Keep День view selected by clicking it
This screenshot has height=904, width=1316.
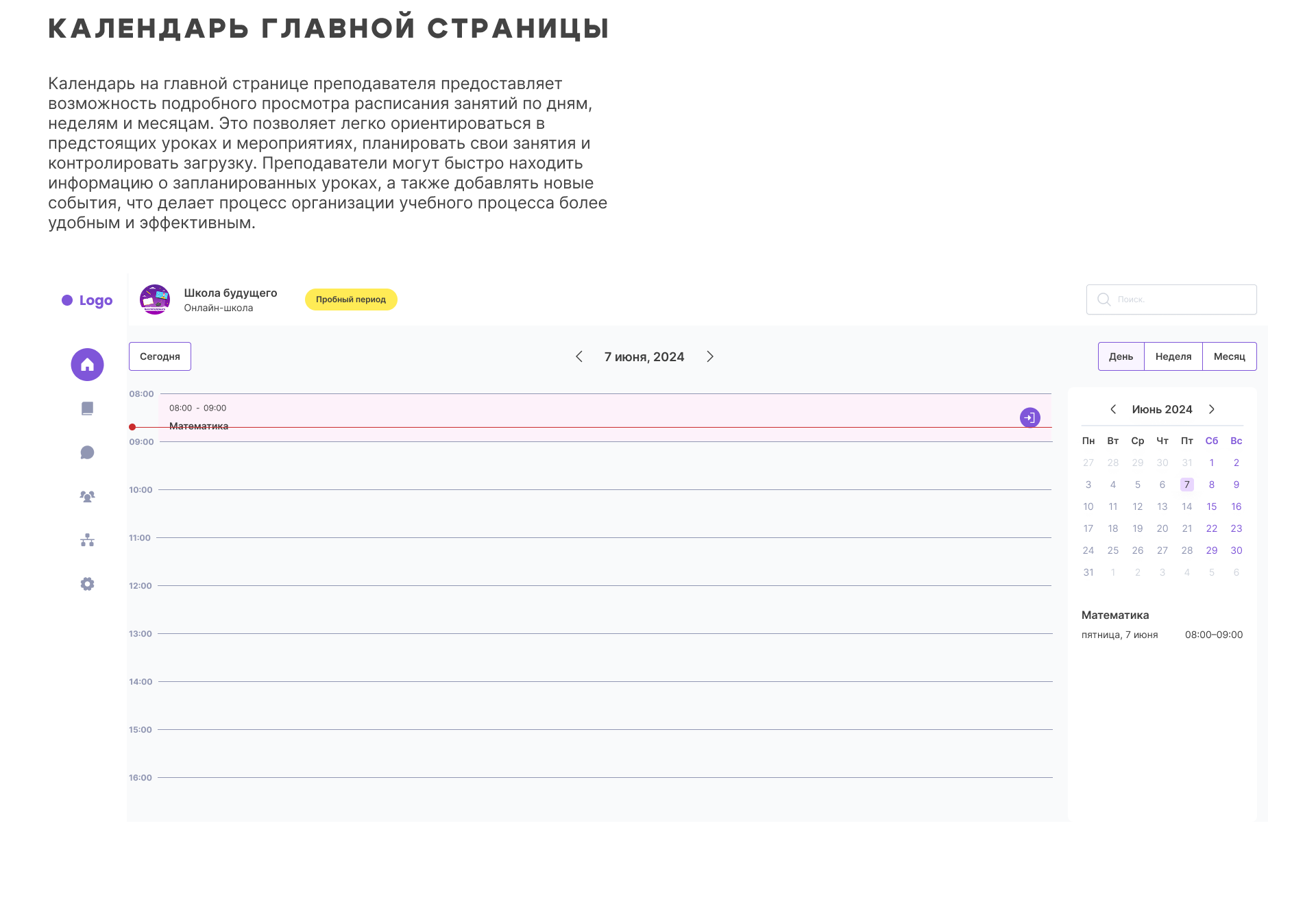tap(1121, 356)
